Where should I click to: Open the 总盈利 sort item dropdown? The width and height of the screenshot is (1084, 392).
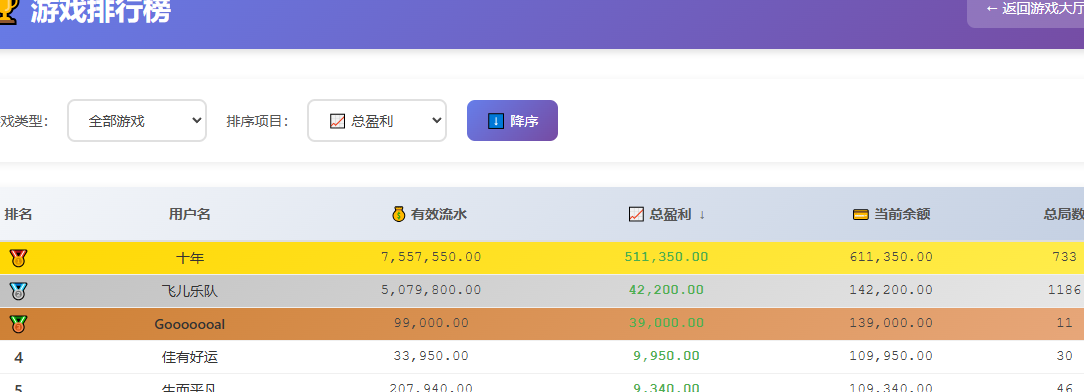tap(377, 121)
